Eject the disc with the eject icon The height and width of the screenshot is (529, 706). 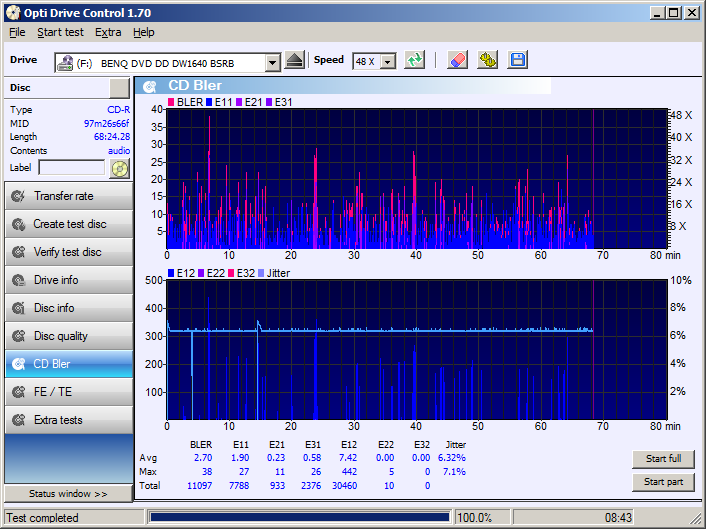tap(295, 60)
